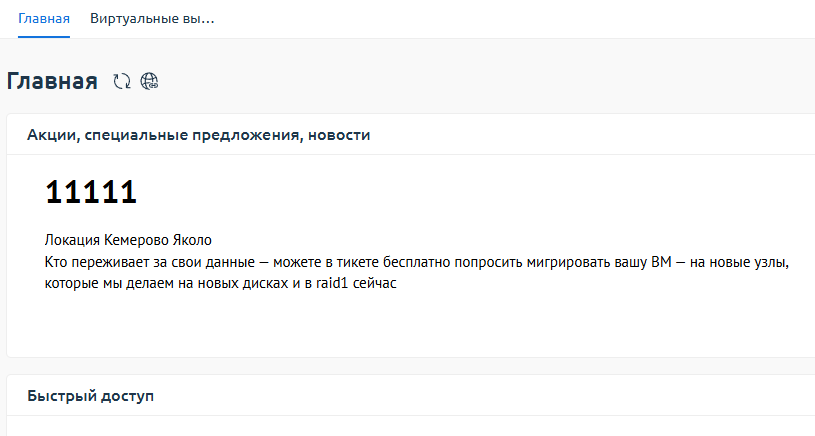
Task: Open the Виртуальные вы... tab
Action: tap(152, 19)
